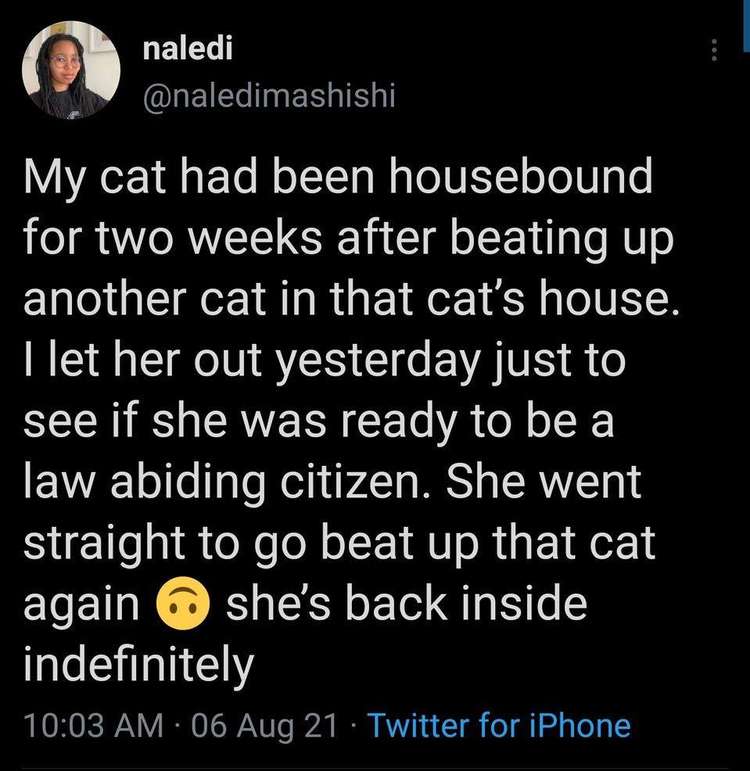Click the words beating up in the tweet
750x771 pixels.
(561, 239)
